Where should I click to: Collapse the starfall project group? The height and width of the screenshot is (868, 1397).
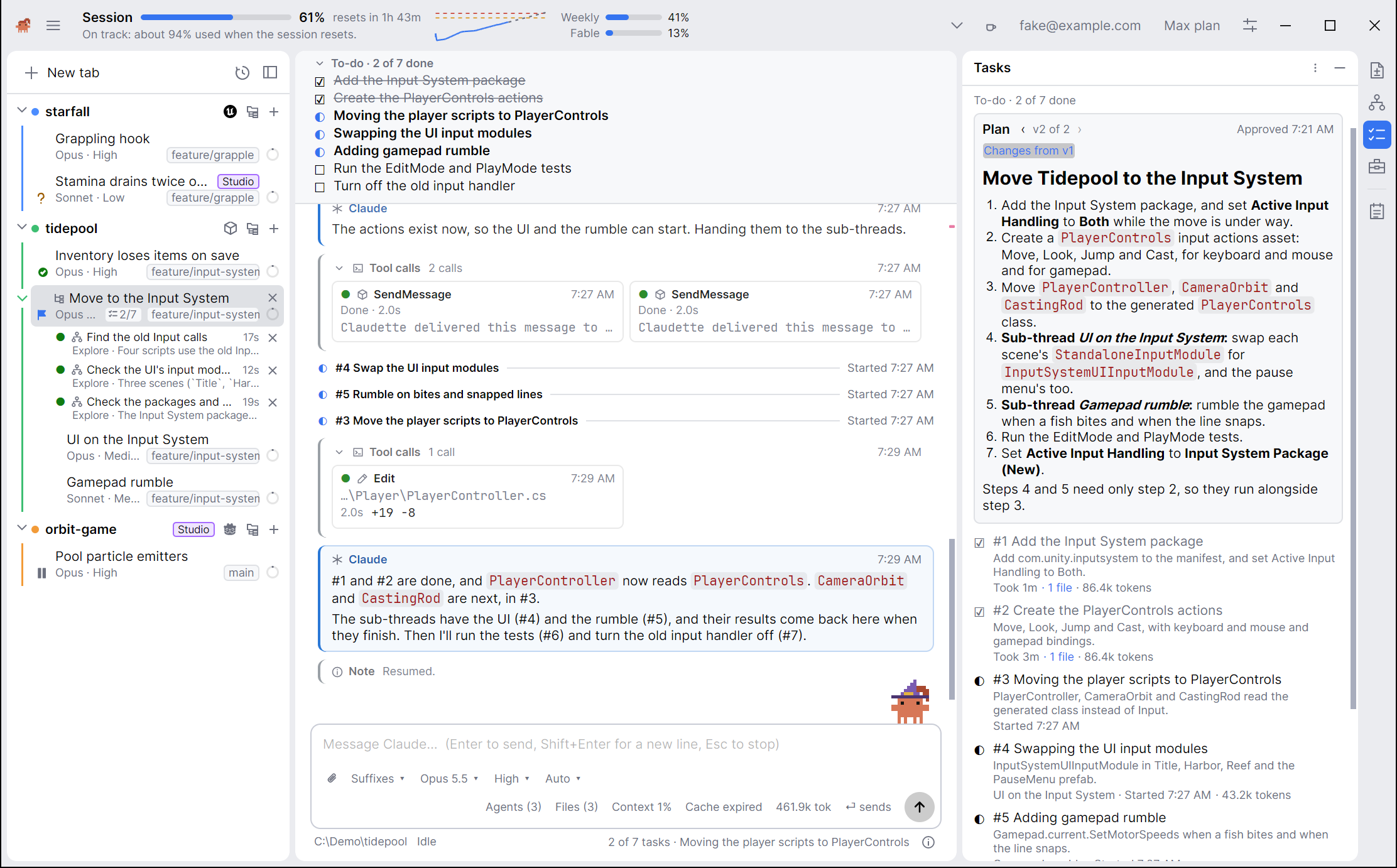click(22, 111)
